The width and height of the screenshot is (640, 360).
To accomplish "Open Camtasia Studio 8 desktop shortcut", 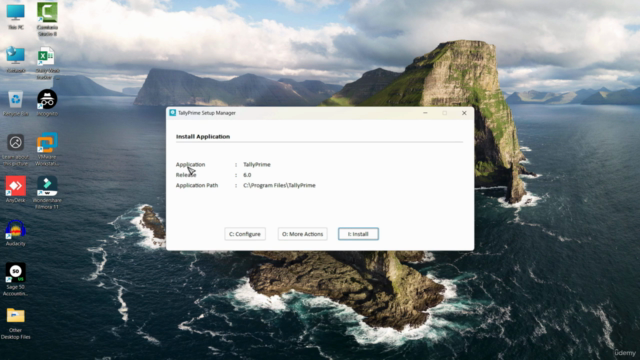I will point(47,19).
